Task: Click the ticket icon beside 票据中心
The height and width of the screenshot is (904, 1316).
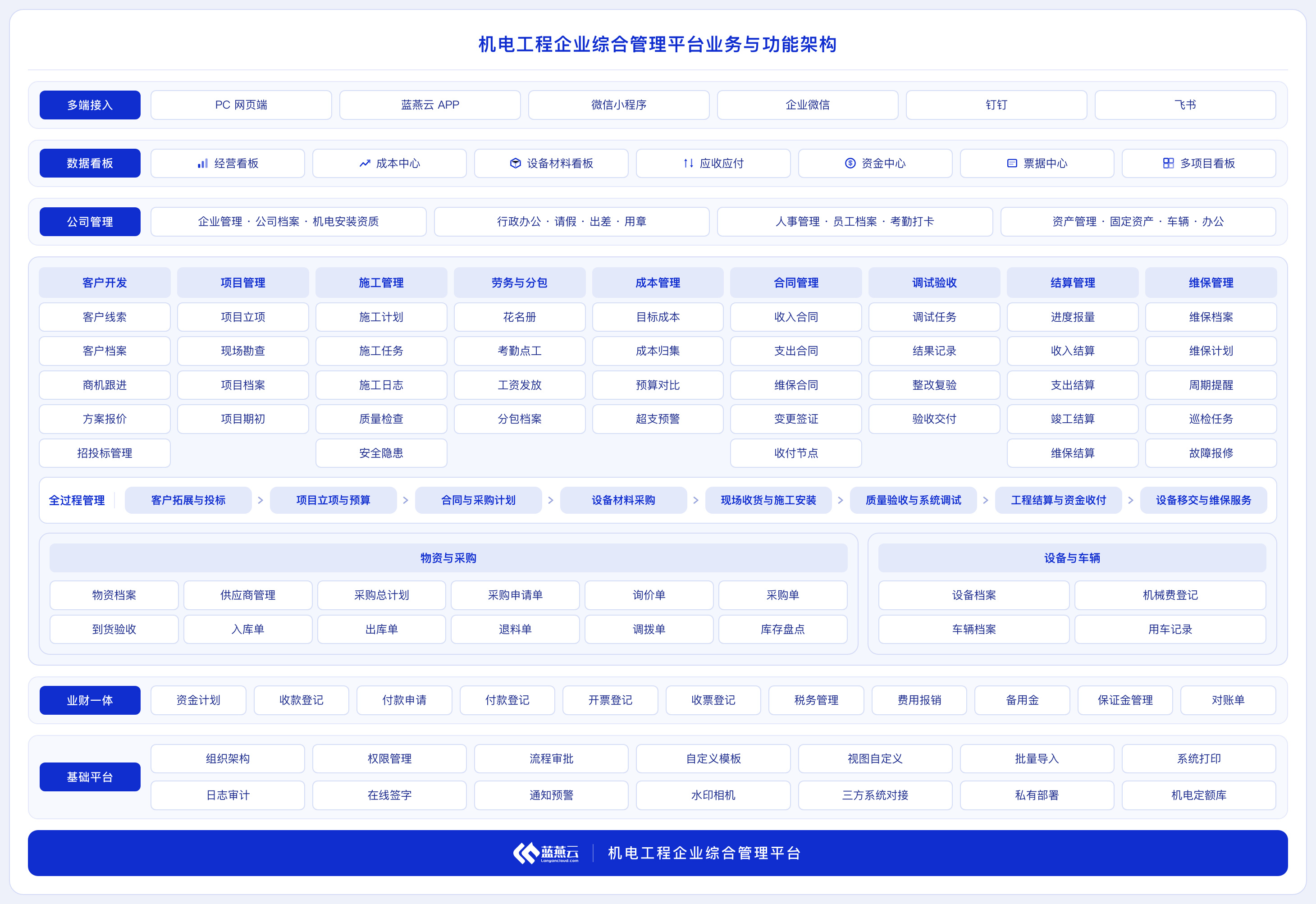Action: coord(1012,163)
